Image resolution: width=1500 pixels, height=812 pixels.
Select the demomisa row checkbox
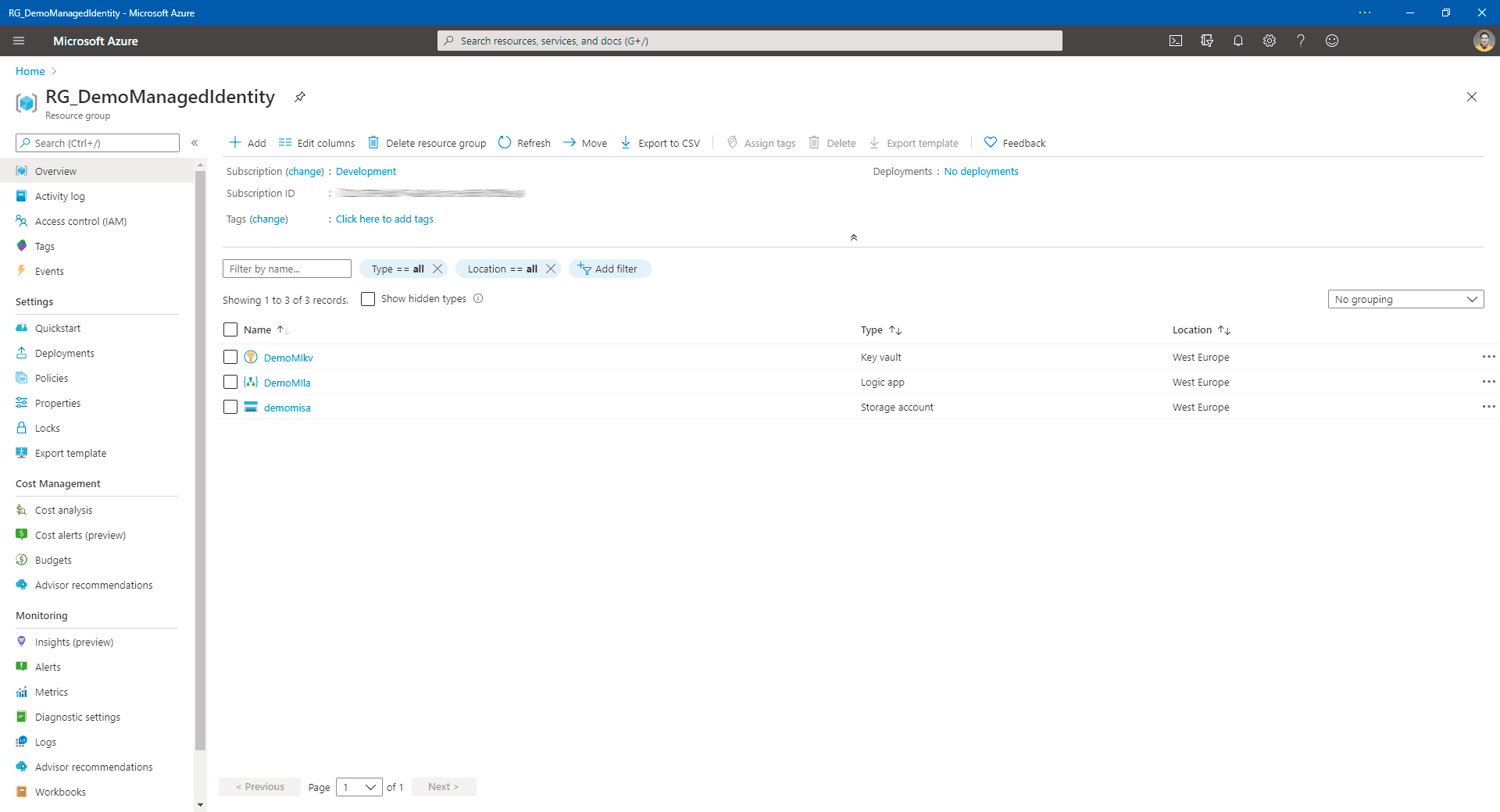[230, 407]
